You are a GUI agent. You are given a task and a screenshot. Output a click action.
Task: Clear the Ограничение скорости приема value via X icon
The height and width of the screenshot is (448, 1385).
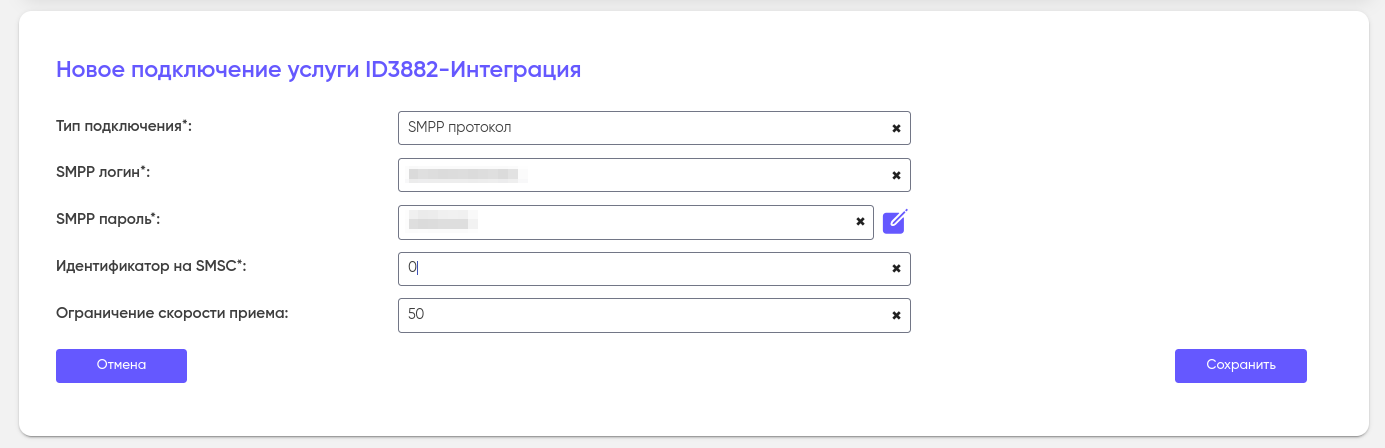(896, 316)
